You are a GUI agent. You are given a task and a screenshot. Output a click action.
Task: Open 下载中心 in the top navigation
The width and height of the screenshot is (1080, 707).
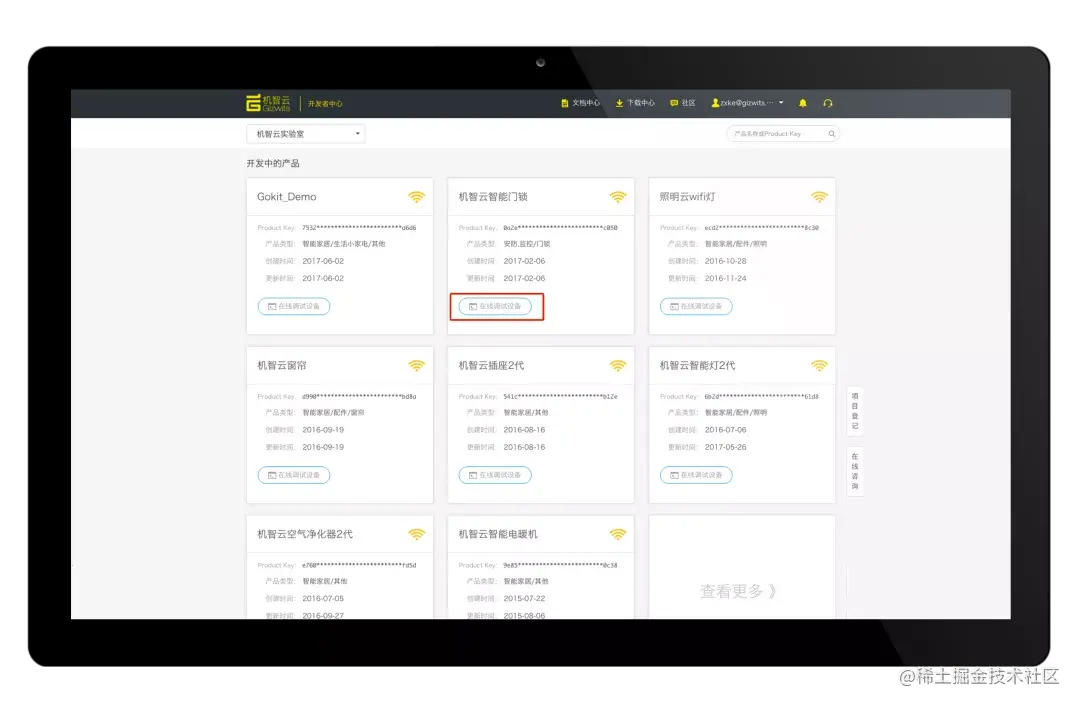click(635, 103)
